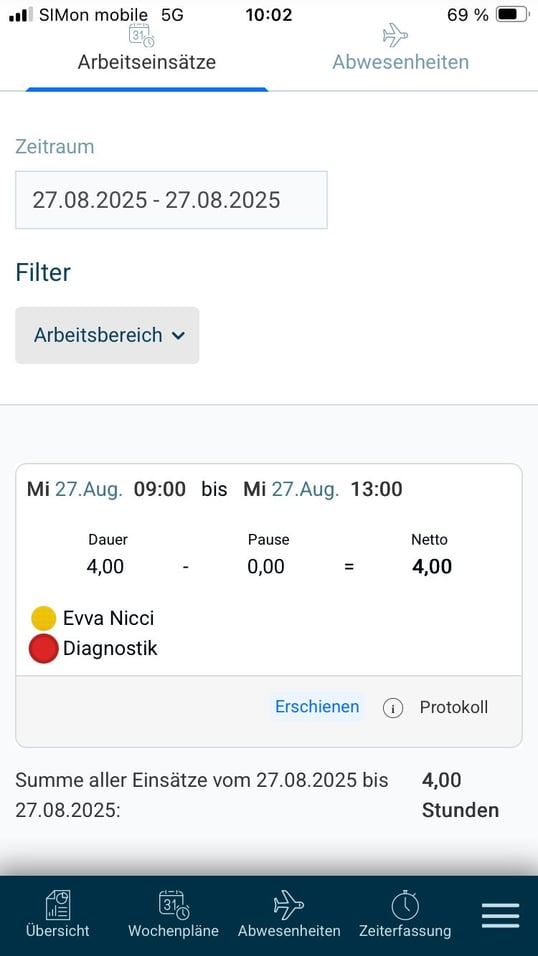Expand the Arbeitsbereich filter dropdown
Image resolution: width=538 pixels, height=956 pixels.
tap(107, 335)
